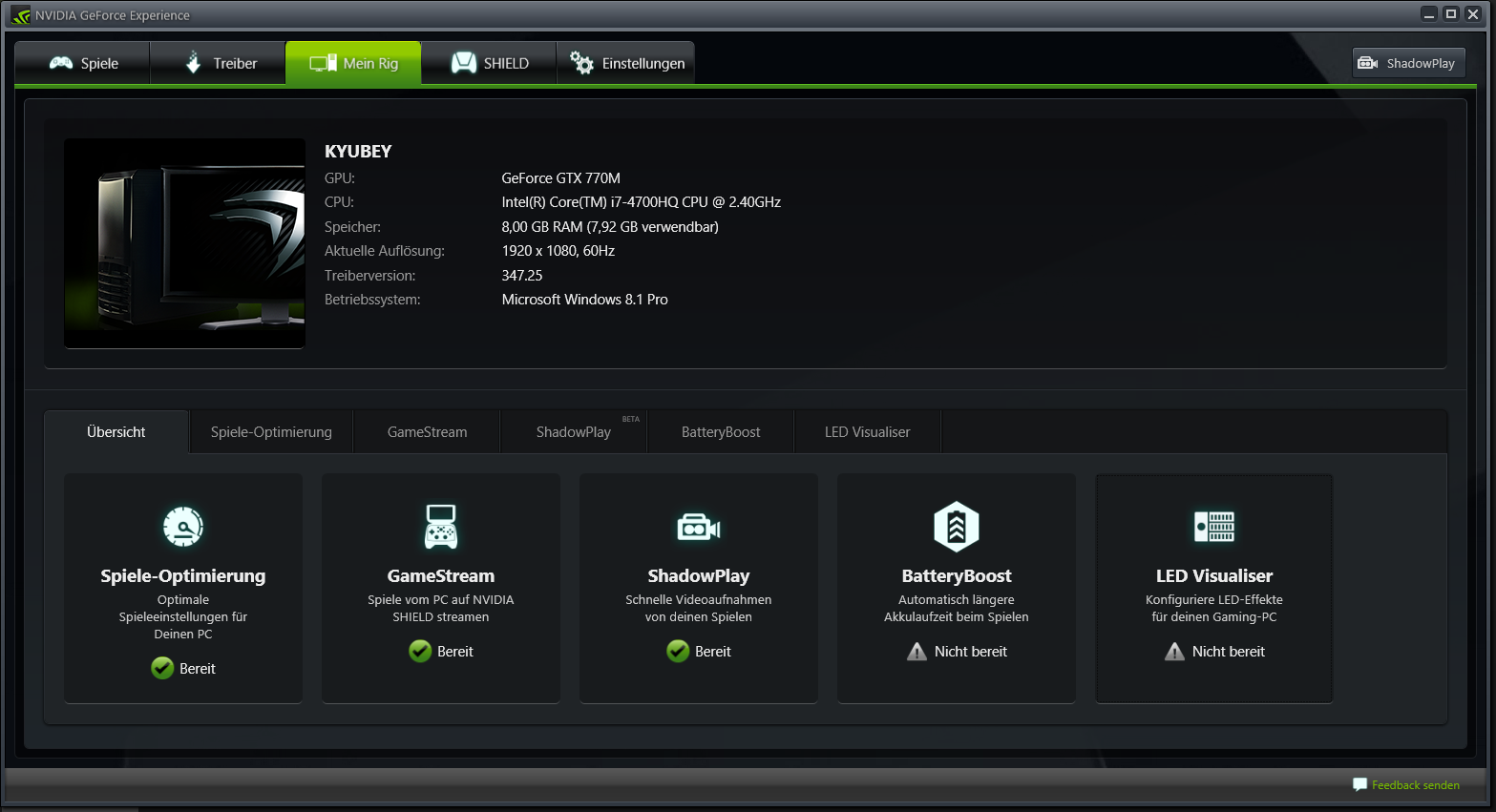
Task: Click the GameStream controller icon
Action: click(440, 527)
